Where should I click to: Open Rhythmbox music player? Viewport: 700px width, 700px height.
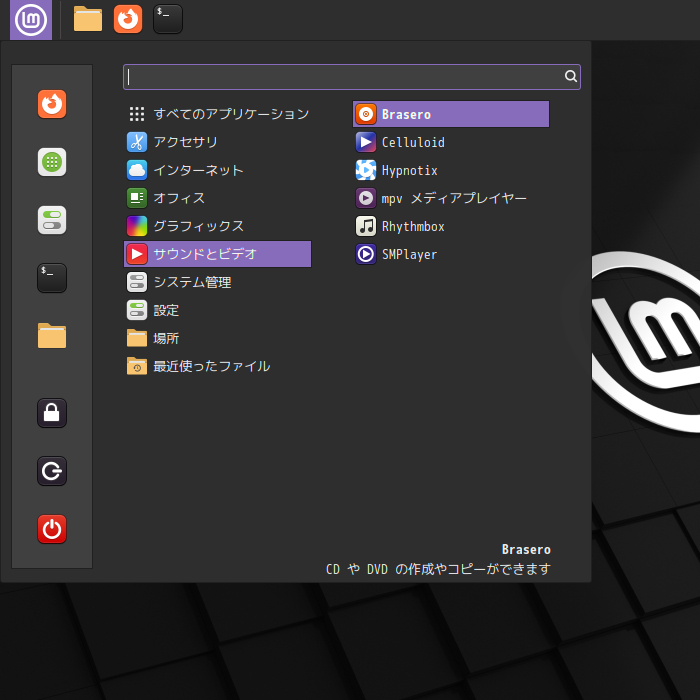pyautogui.click(x=412, y=227)
